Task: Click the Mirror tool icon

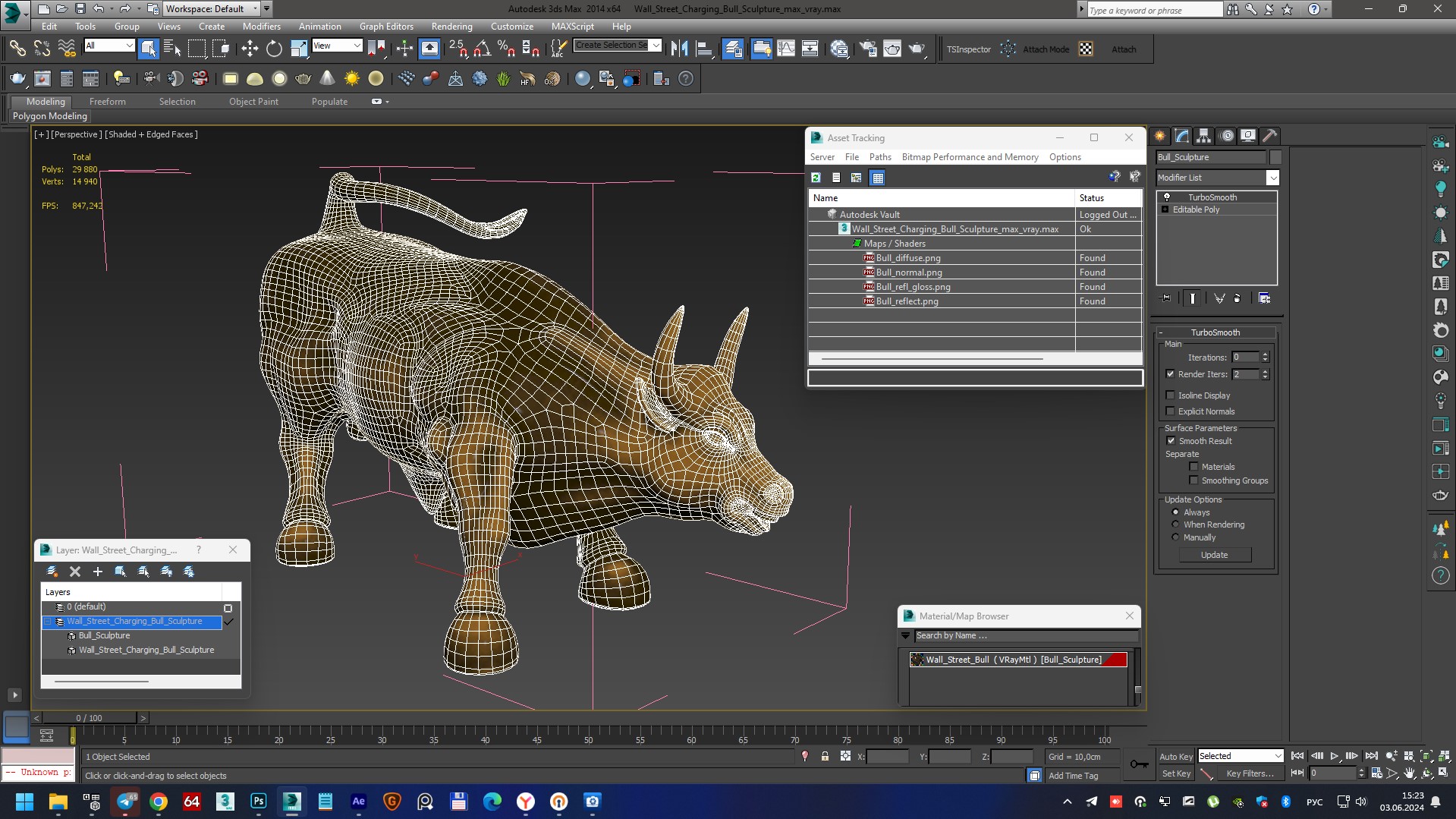Action: (679, 49)
